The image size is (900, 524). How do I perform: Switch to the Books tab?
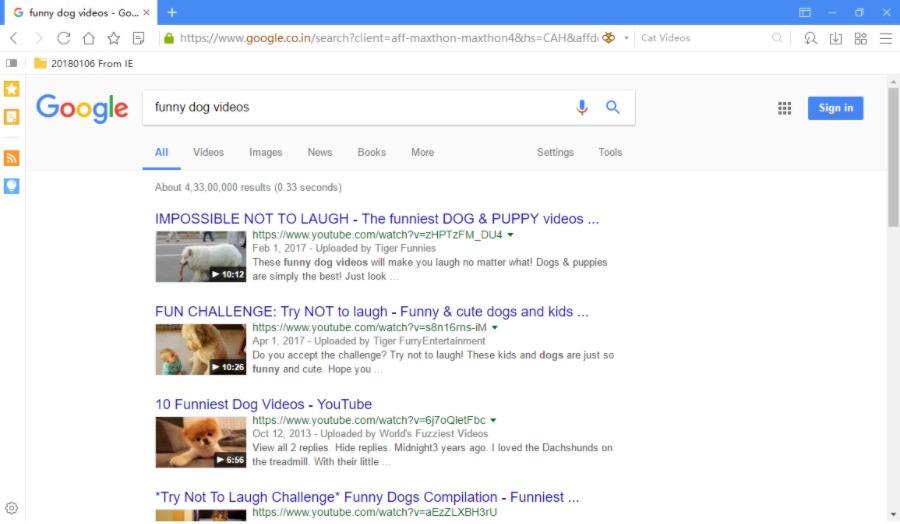(371, 152)
